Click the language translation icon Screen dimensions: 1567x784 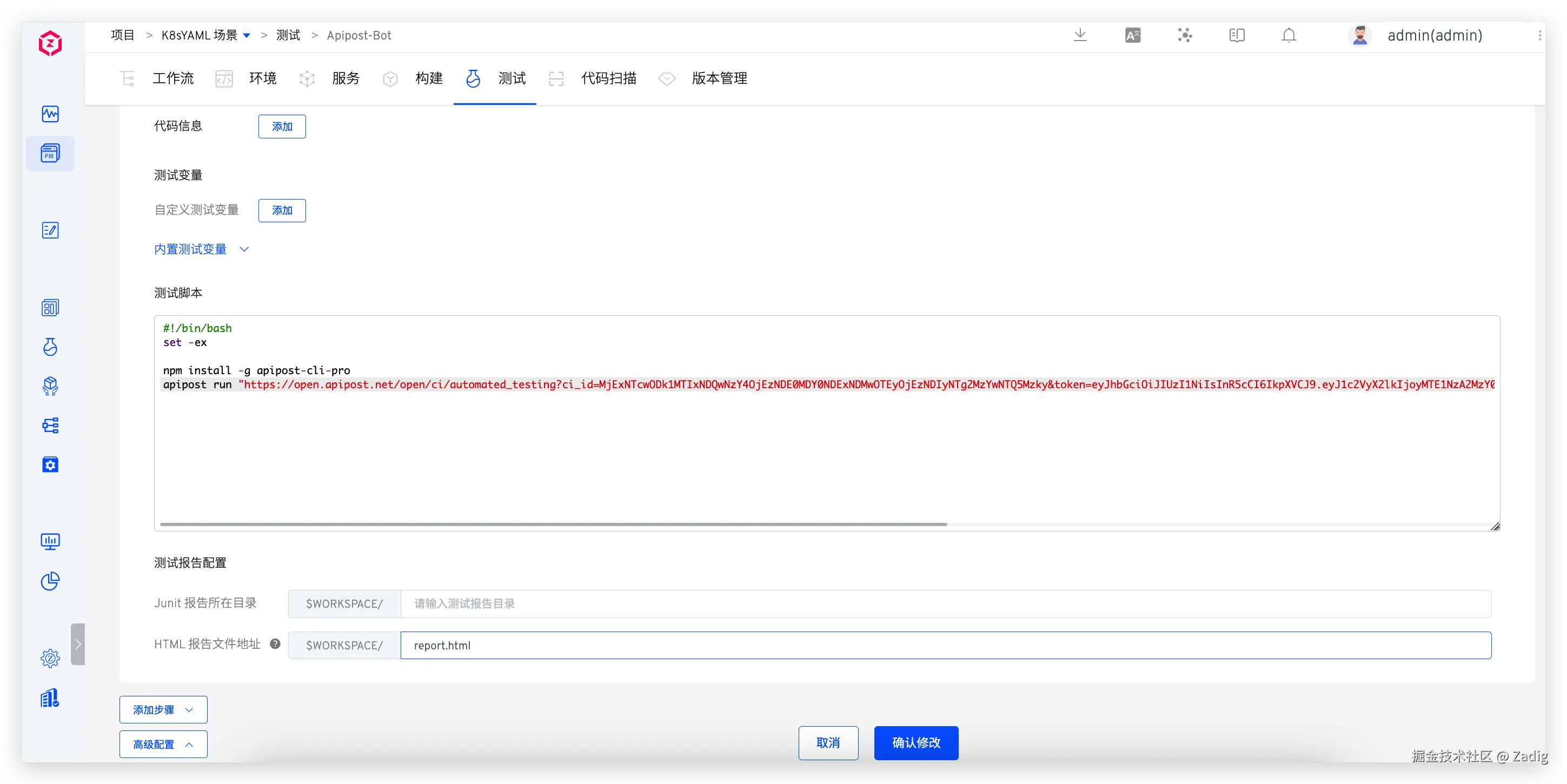[1132, 35]
